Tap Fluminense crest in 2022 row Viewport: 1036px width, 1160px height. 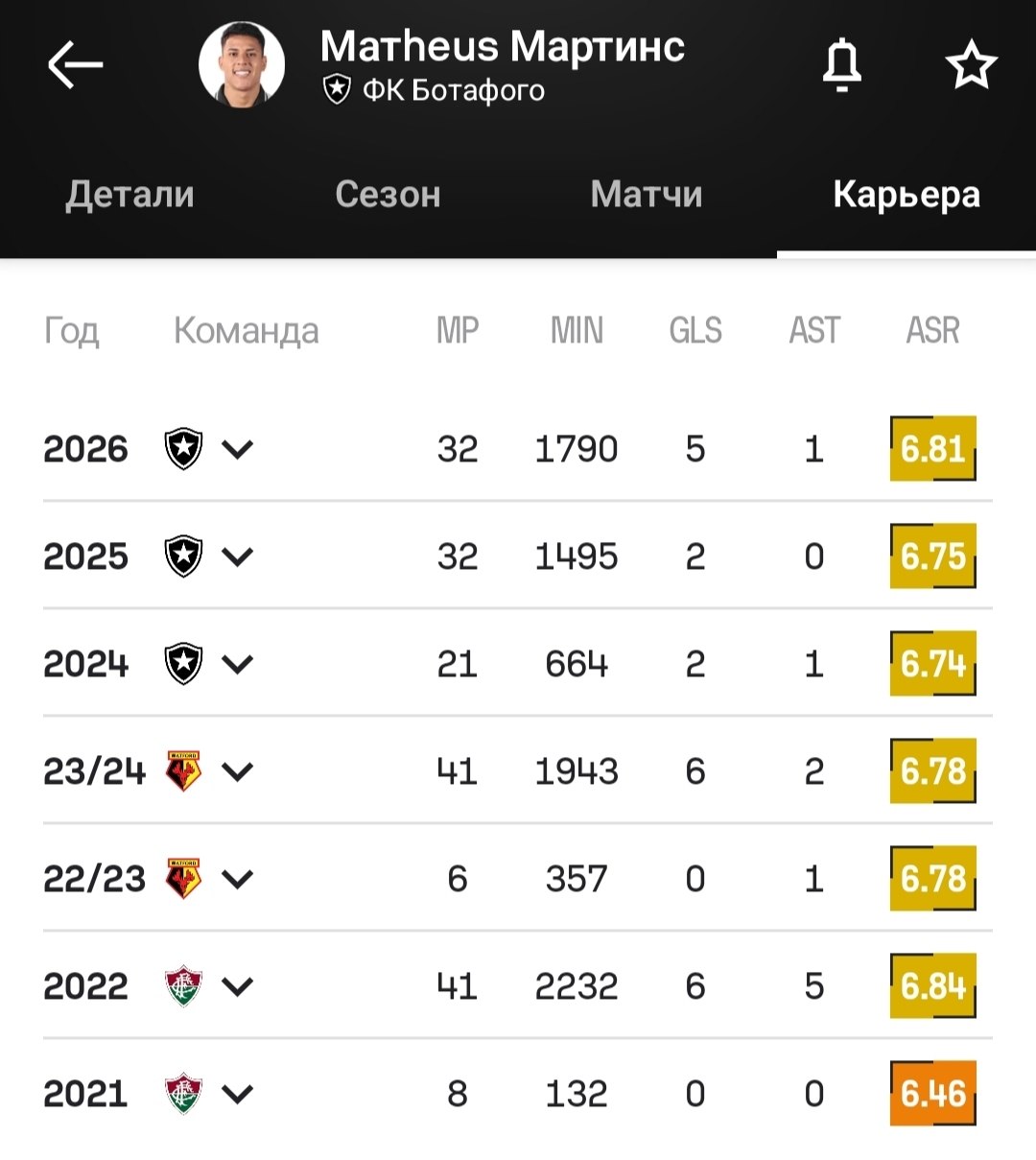point(183,985)
